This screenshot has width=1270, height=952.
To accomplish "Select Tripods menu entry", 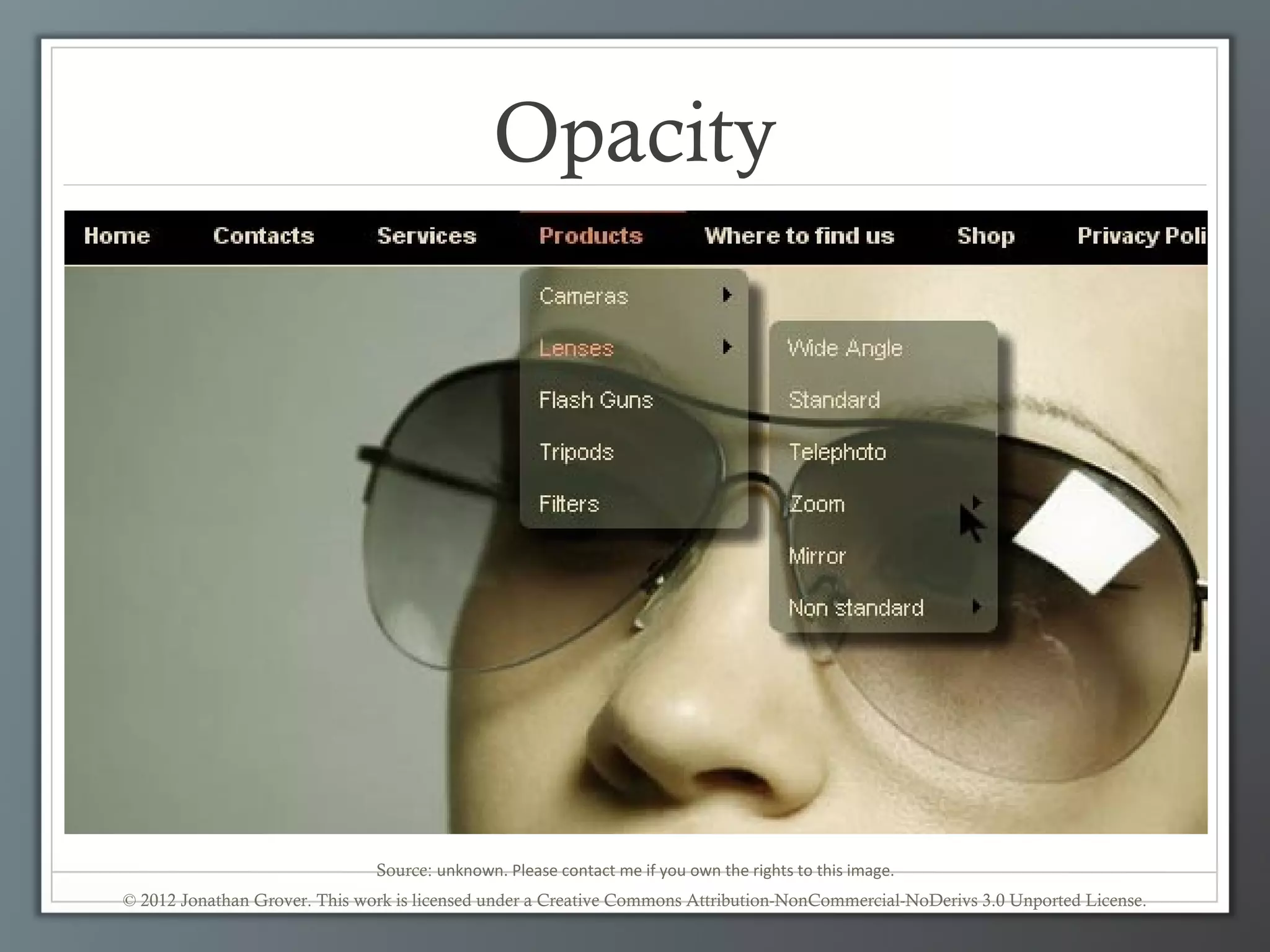I will coord(576,452).
